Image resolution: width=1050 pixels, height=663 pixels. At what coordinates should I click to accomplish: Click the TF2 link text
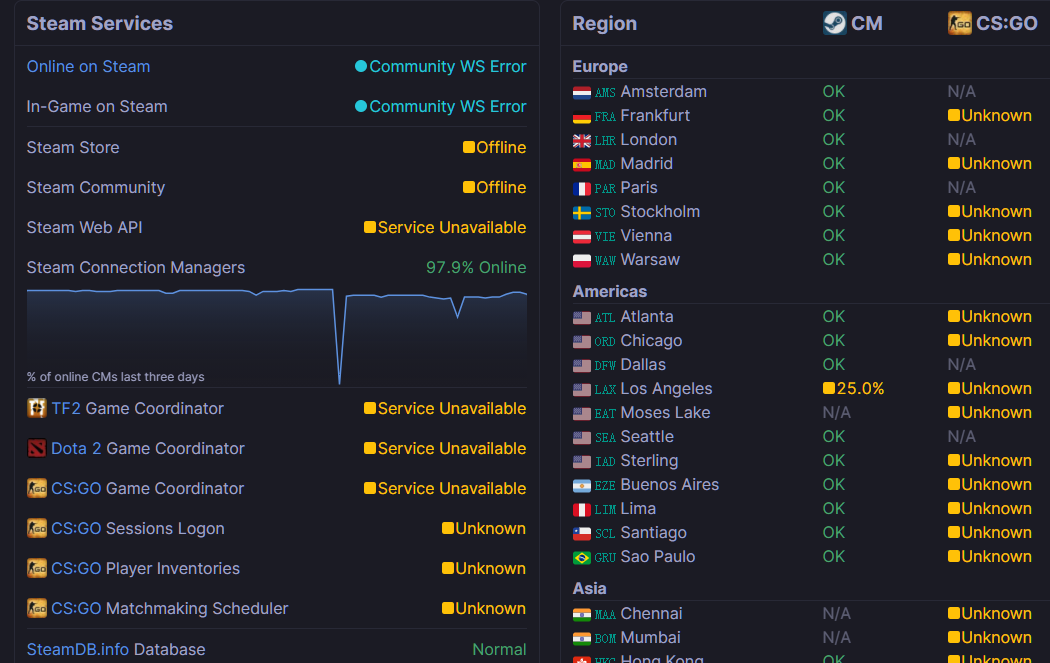[66, 408]
